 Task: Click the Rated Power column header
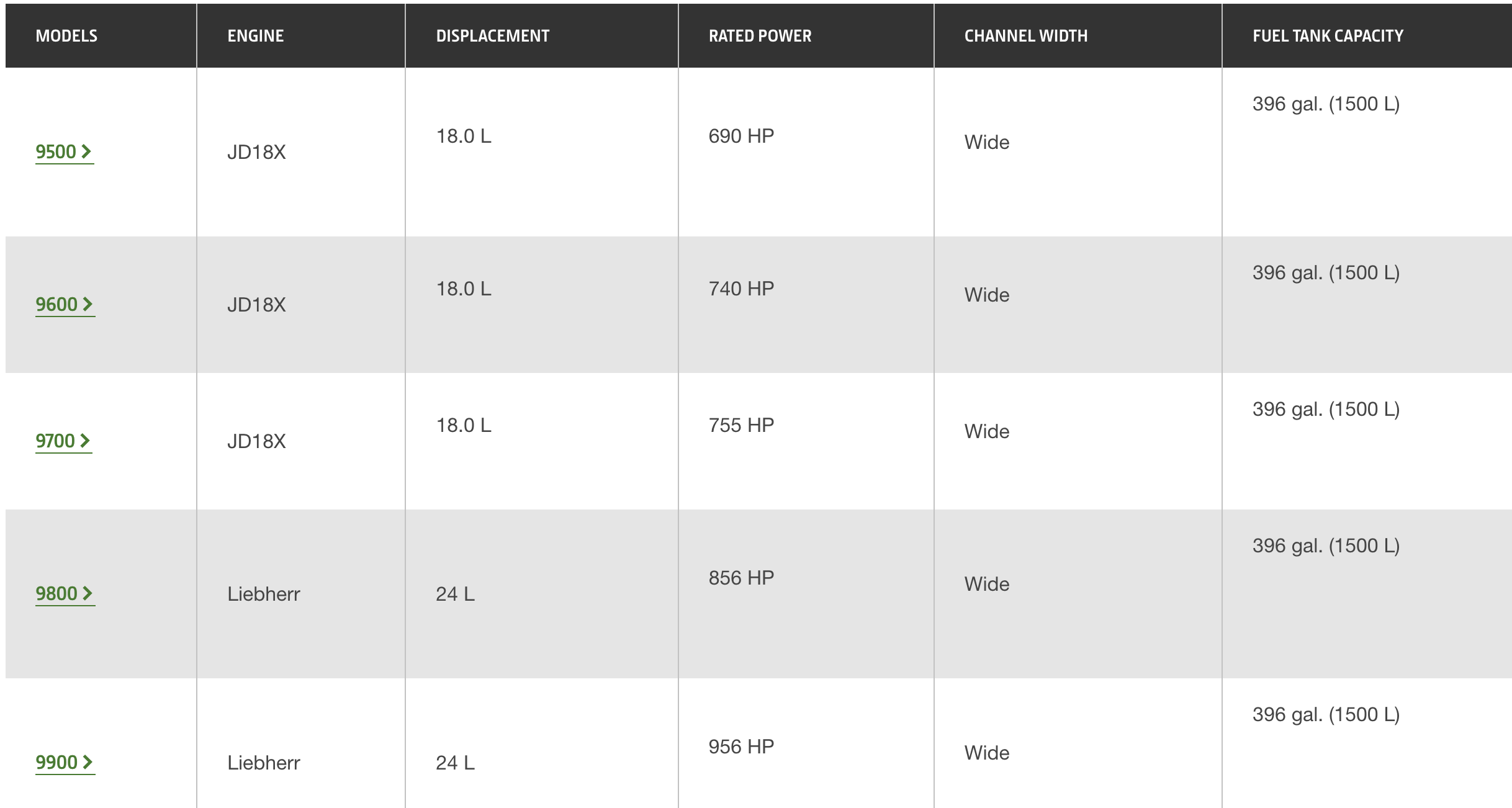[760, 36]
